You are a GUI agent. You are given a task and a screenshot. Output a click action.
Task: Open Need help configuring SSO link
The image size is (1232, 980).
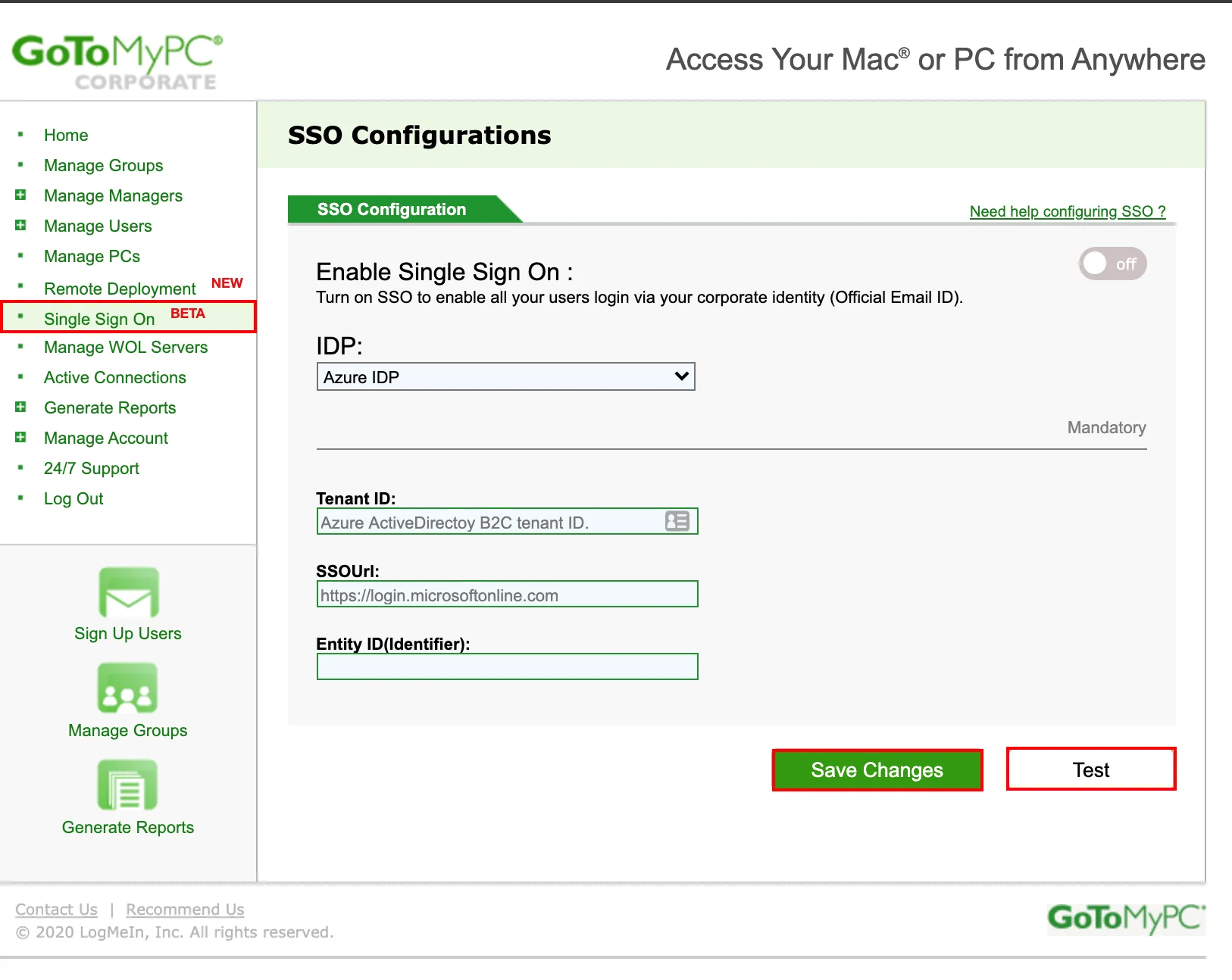pyautogui.click(x=1068, y=211)
